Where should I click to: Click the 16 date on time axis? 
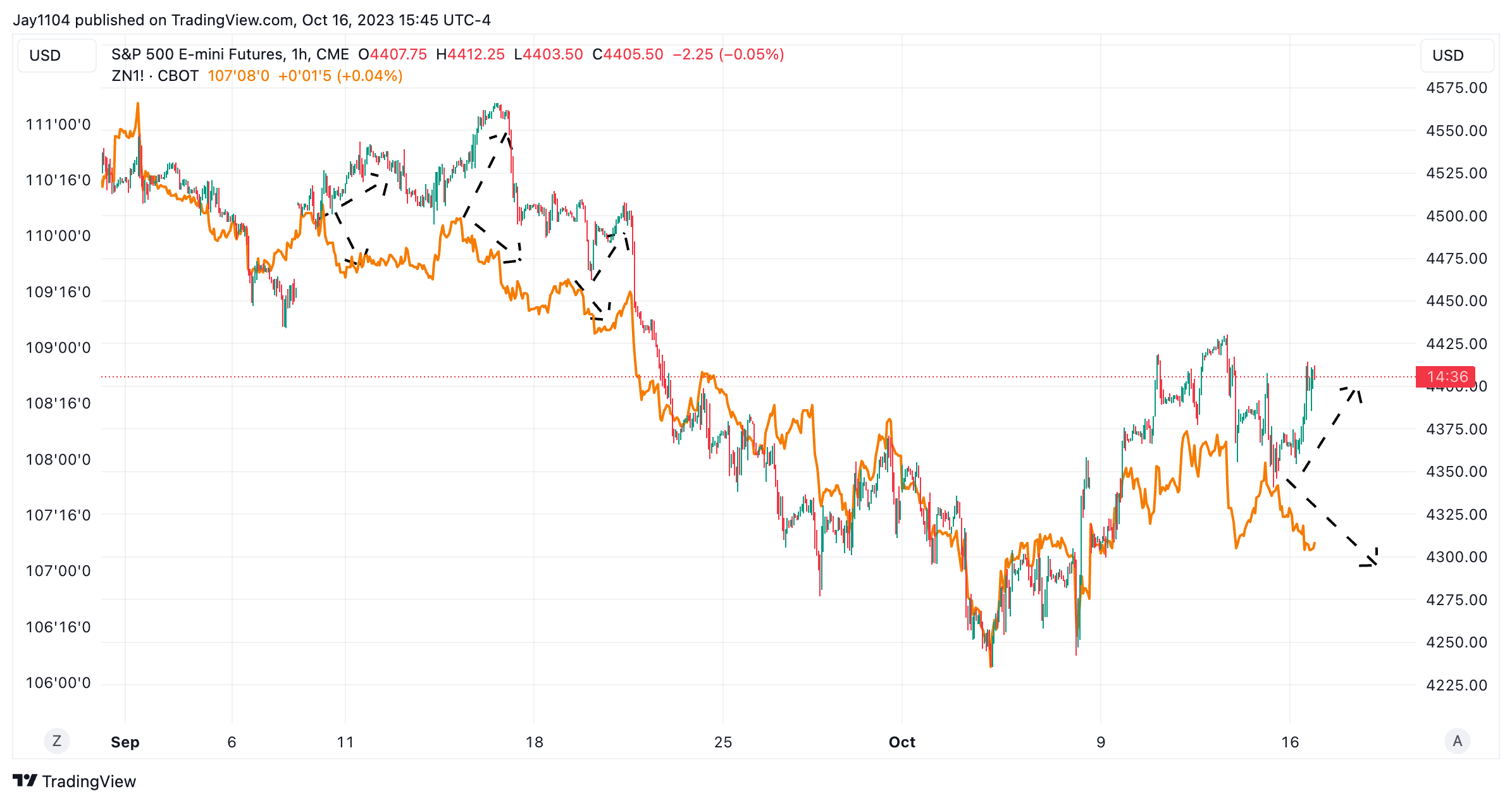click(1290, 742)
